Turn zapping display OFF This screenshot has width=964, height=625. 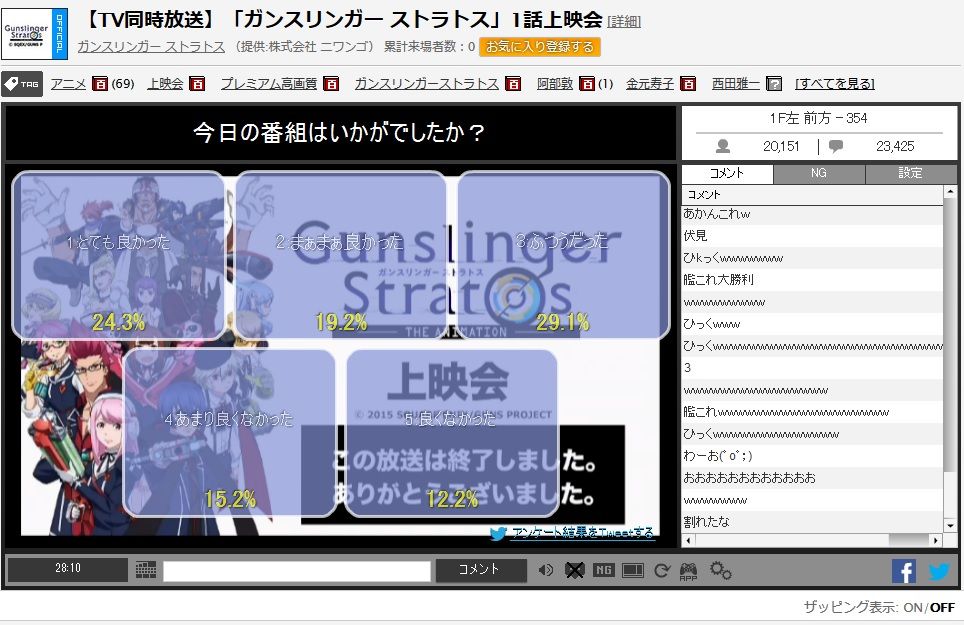pos(942,608)
